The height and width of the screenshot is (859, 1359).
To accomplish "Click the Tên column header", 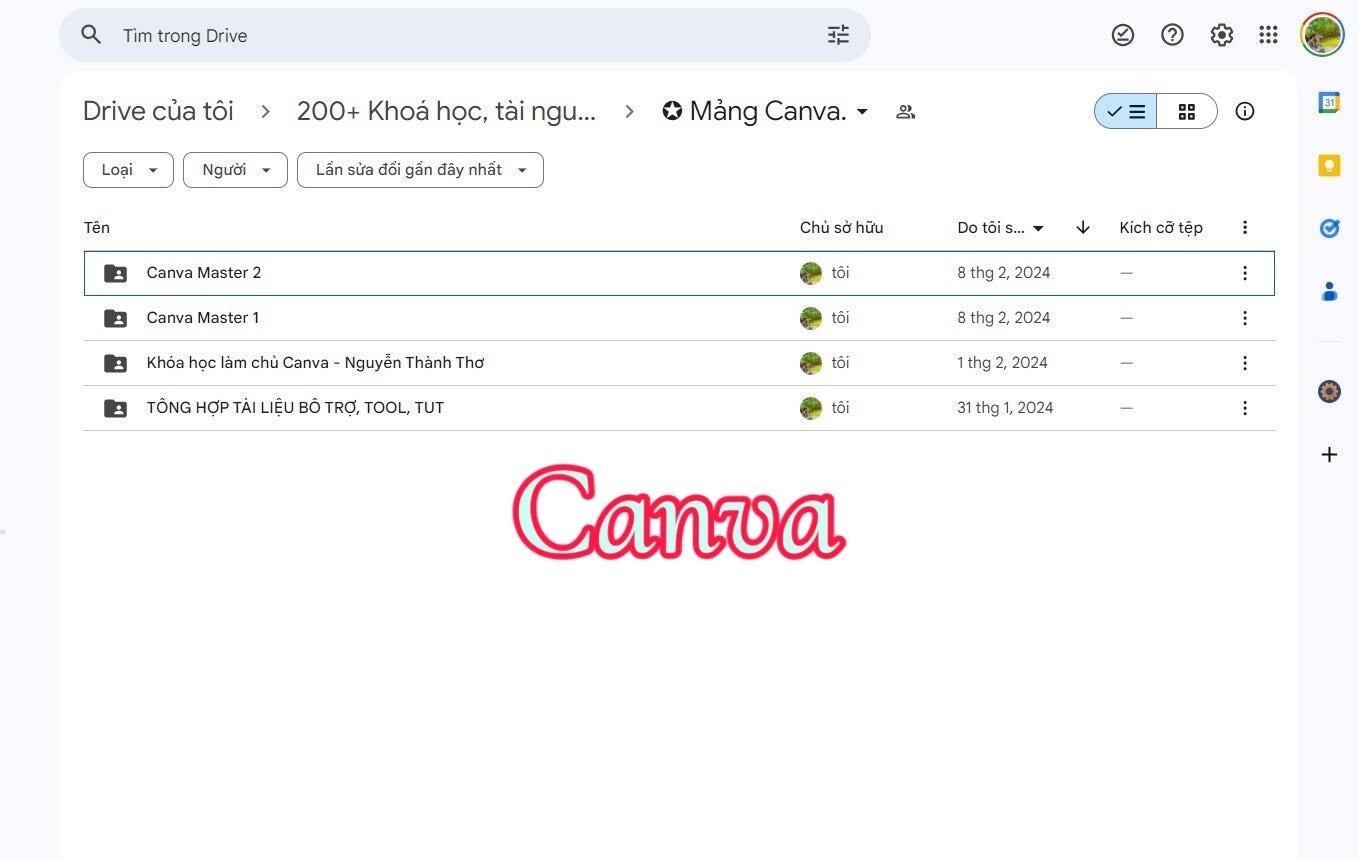I will 97,228.
